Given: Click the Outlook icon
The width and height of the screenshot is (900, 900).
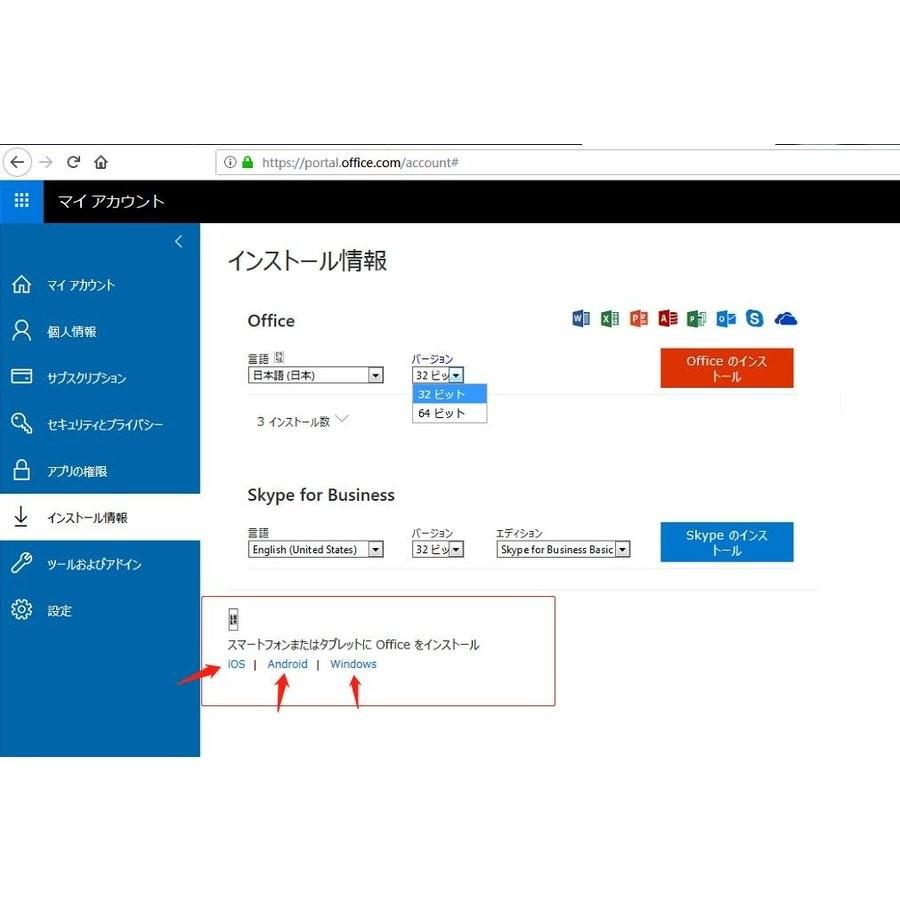Looking at the screenshot, I should pyautogui.click(x=726, y=319).
